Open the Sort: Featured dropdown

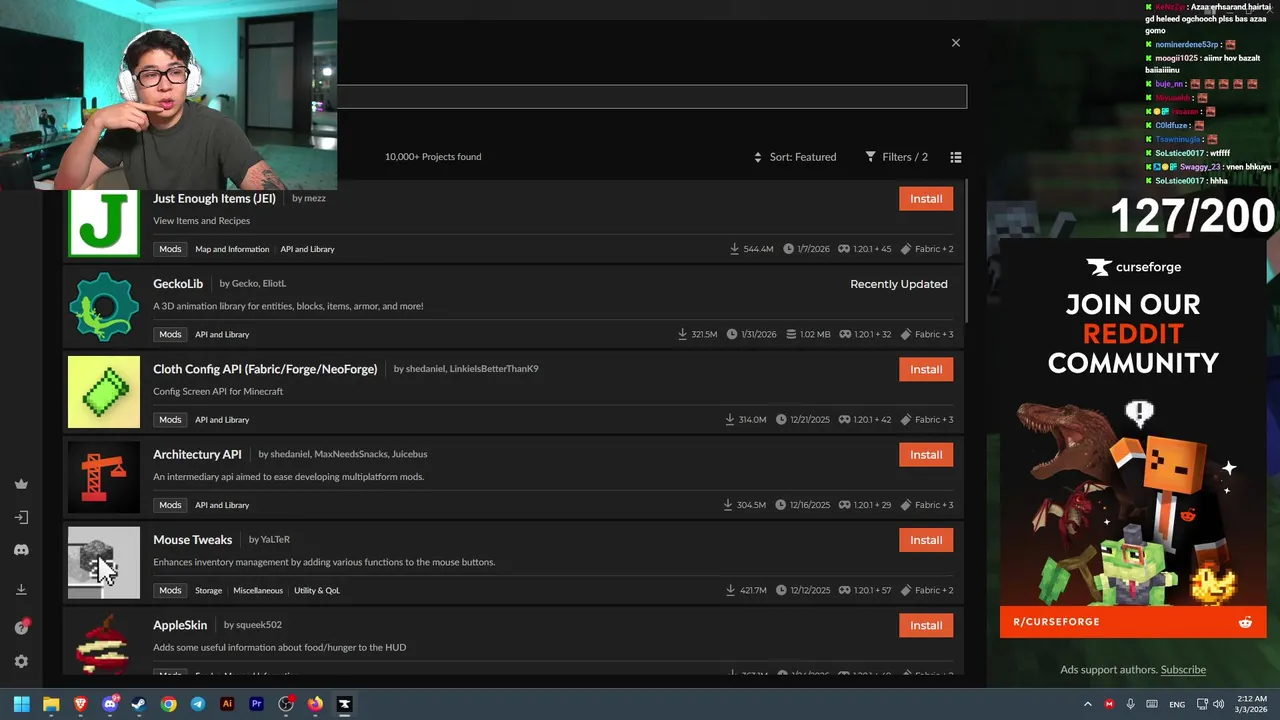click(x=795, y=157)
